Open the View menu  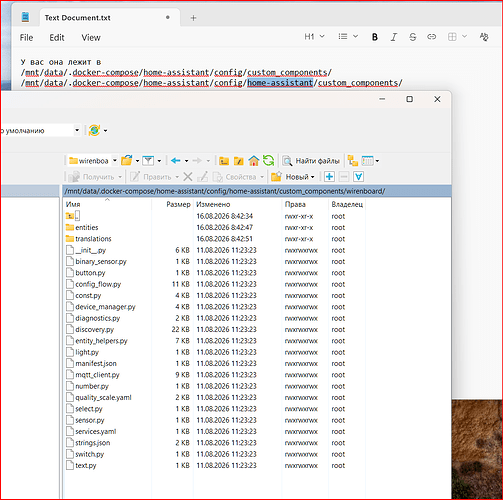pyautogui.click(x=91, y=38)
